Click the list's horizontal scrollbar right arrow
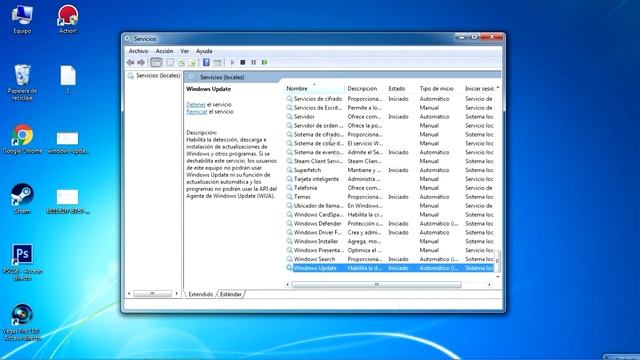This screenshot has width=640, height=360. 489,284
